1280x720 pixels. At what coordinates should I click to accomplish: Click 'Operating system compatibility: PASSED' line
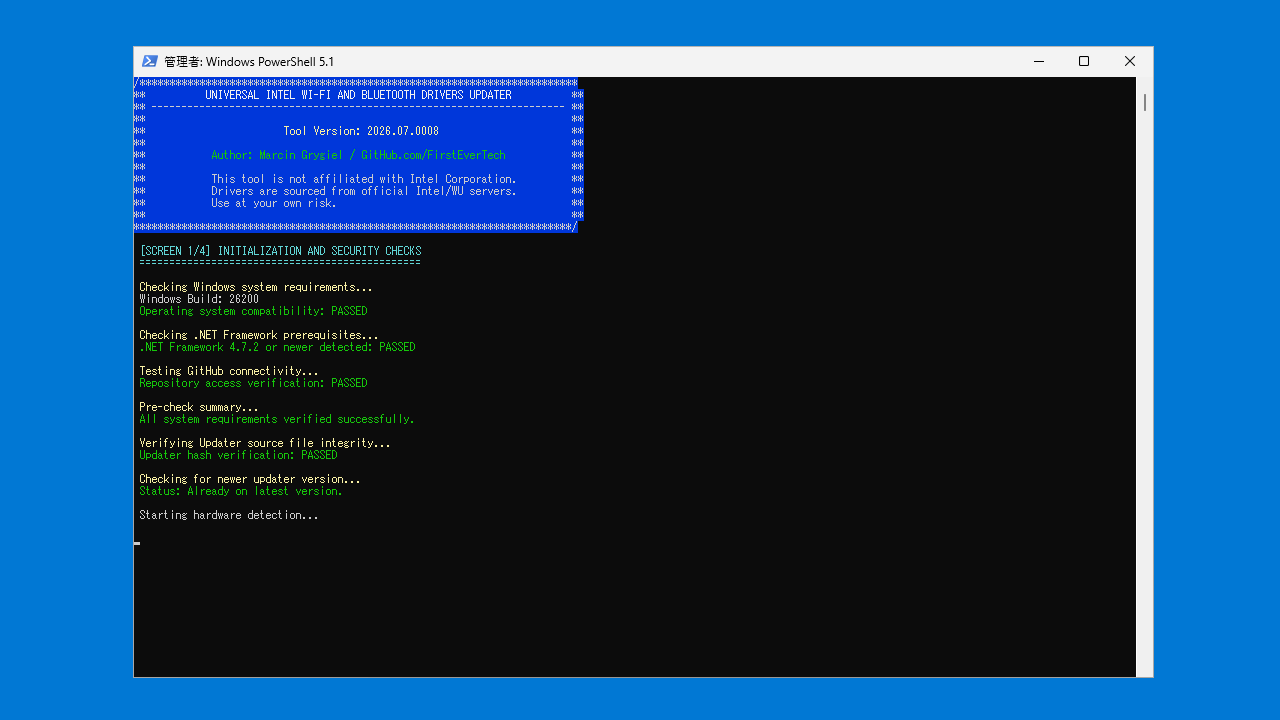[x=253, y=311]
